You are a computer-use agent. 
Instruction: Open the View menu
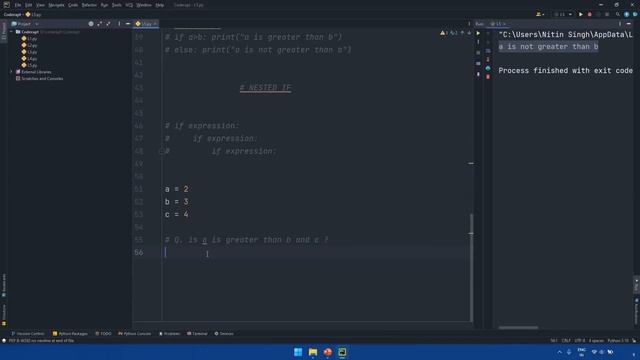click(40, 5)
